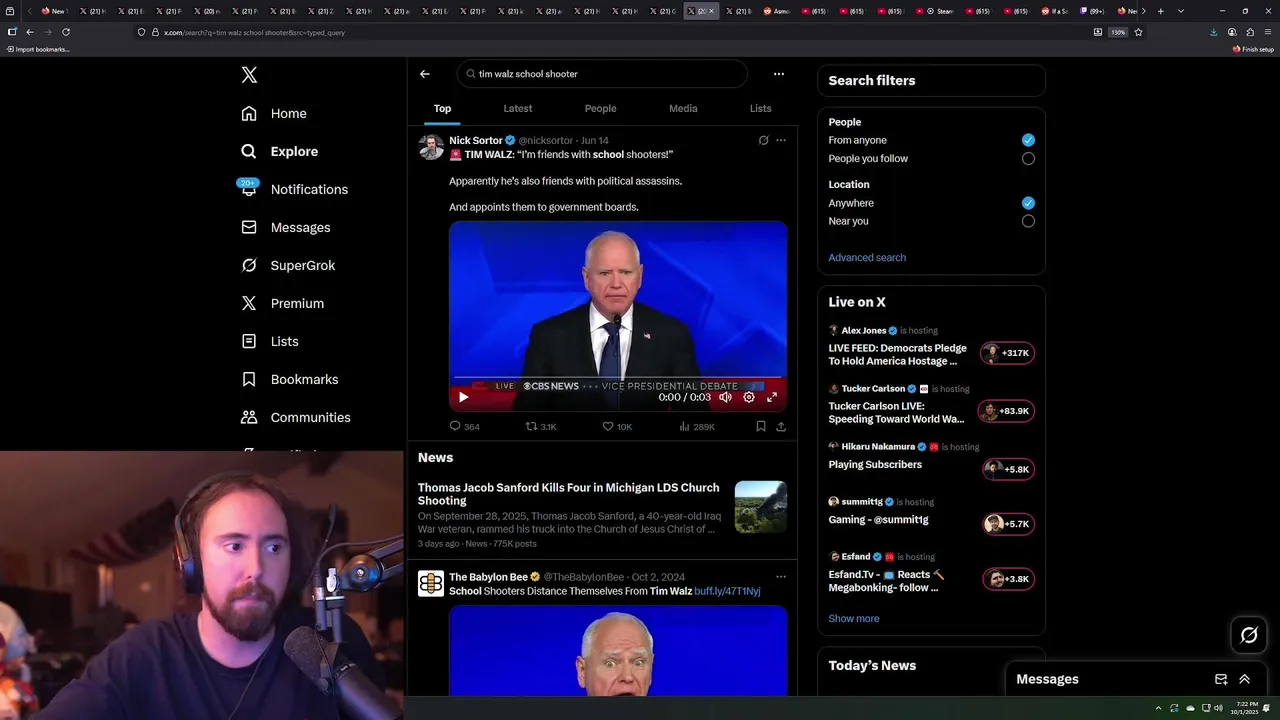View analytics 289K on post
This screenshot has width=1280, height=720.
click(697, 426)
